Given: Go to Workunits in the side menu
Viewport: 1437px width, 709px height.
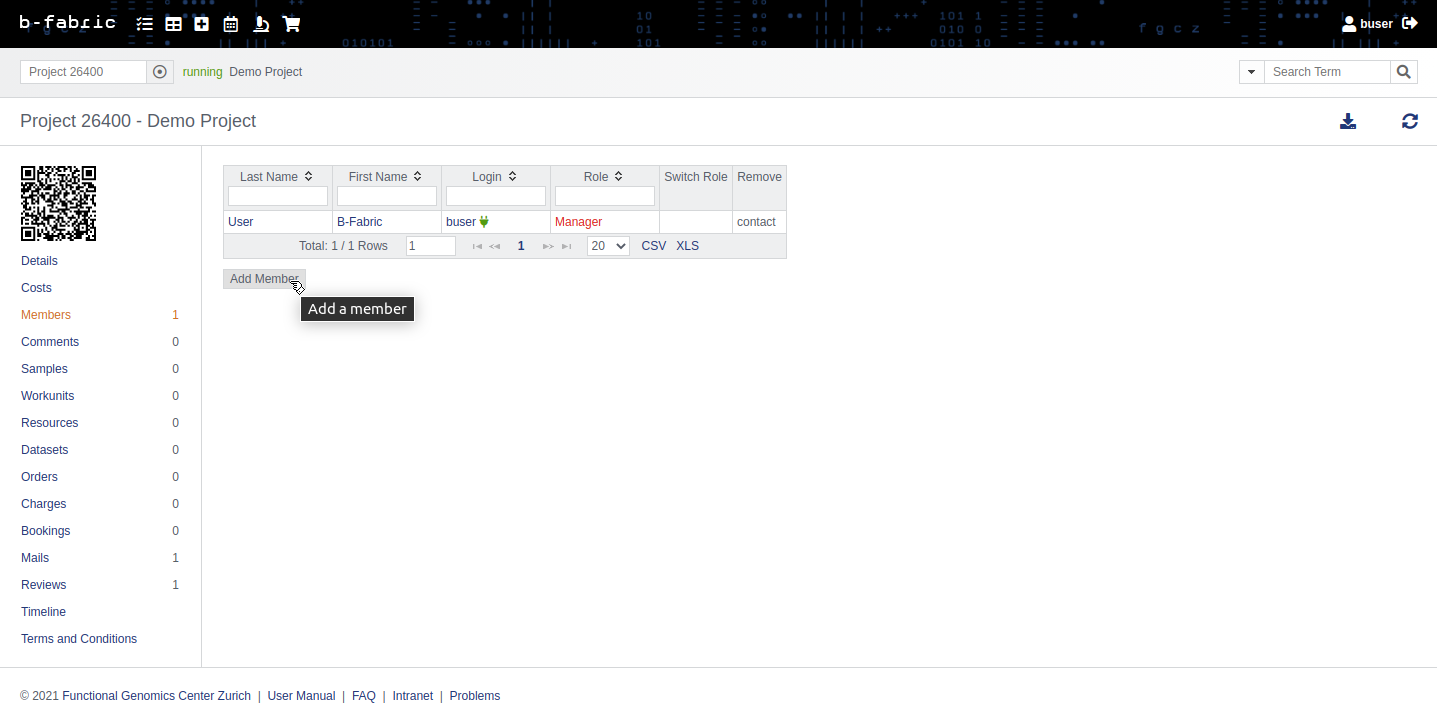Looking at the screenshot, I should click(x=47, y=396).
